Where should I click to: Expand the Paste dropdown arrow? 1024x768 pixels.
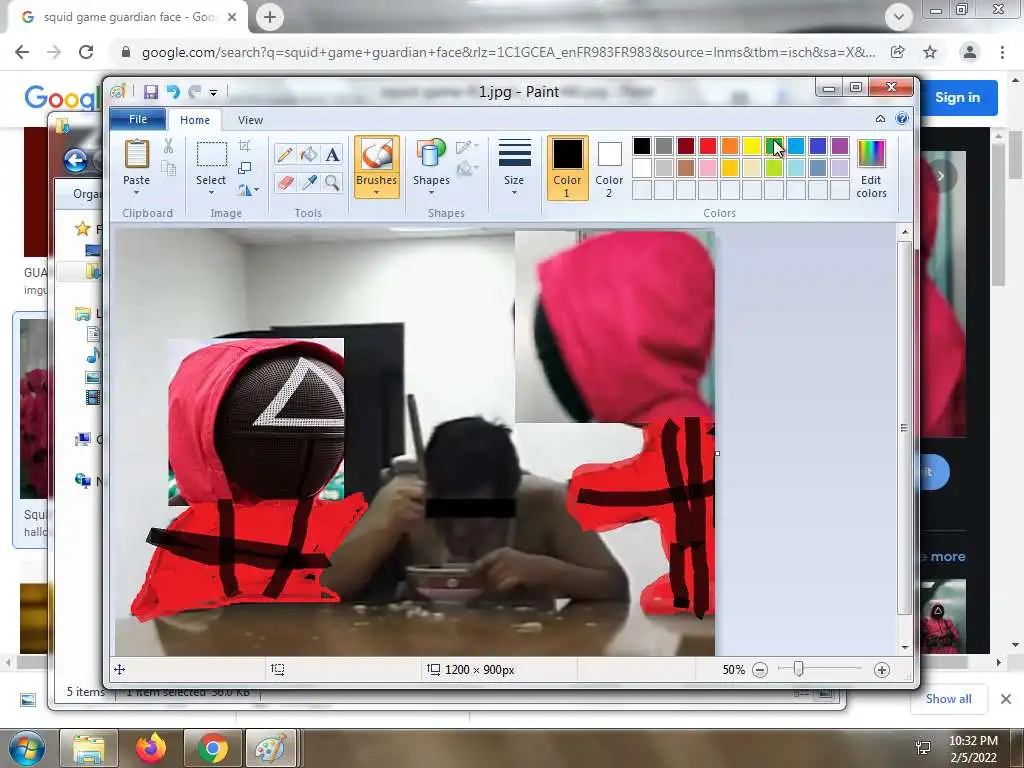tap(136, 193)
